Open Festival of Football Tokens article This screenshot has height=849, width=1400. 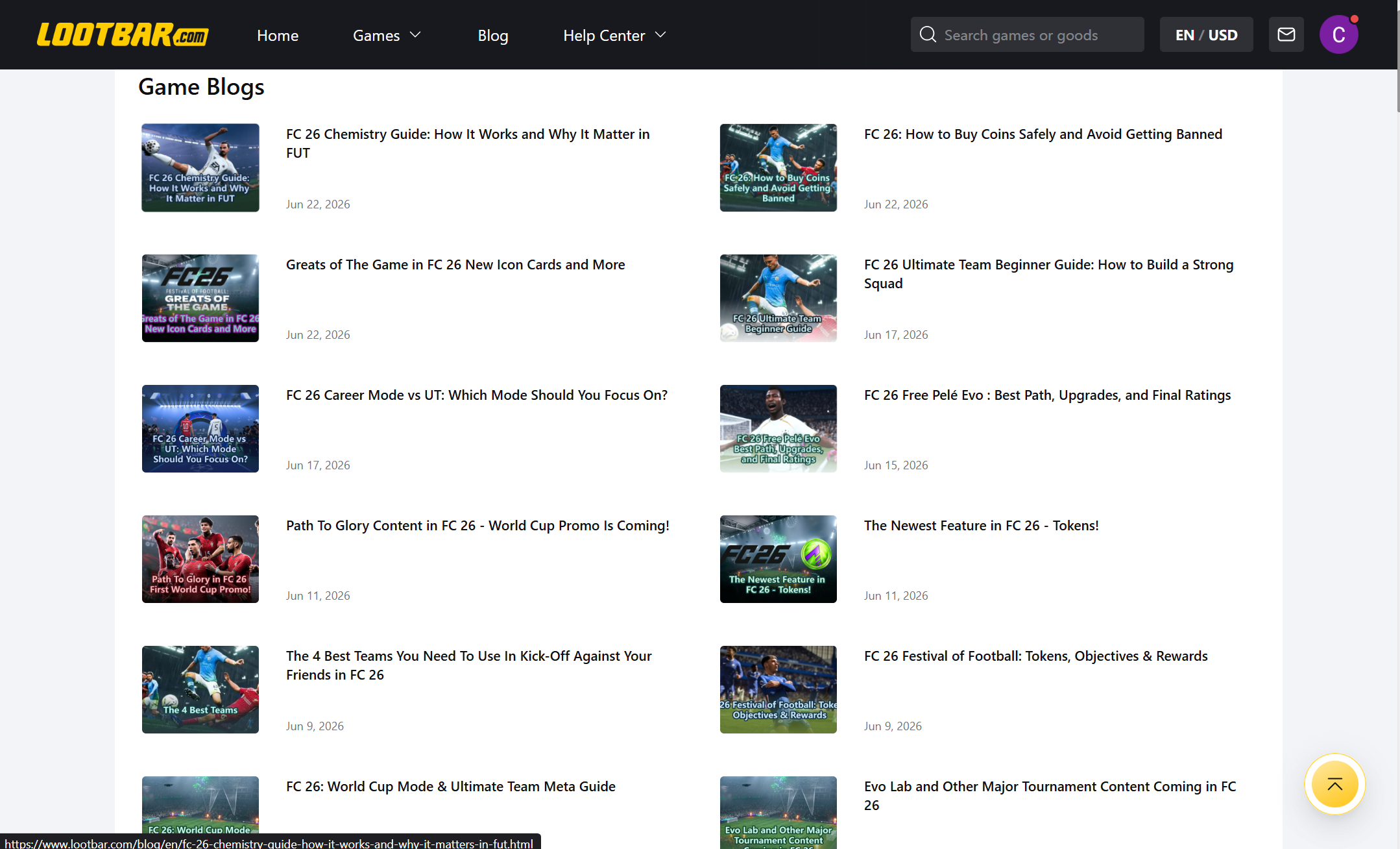click(x=1036, y=656)
